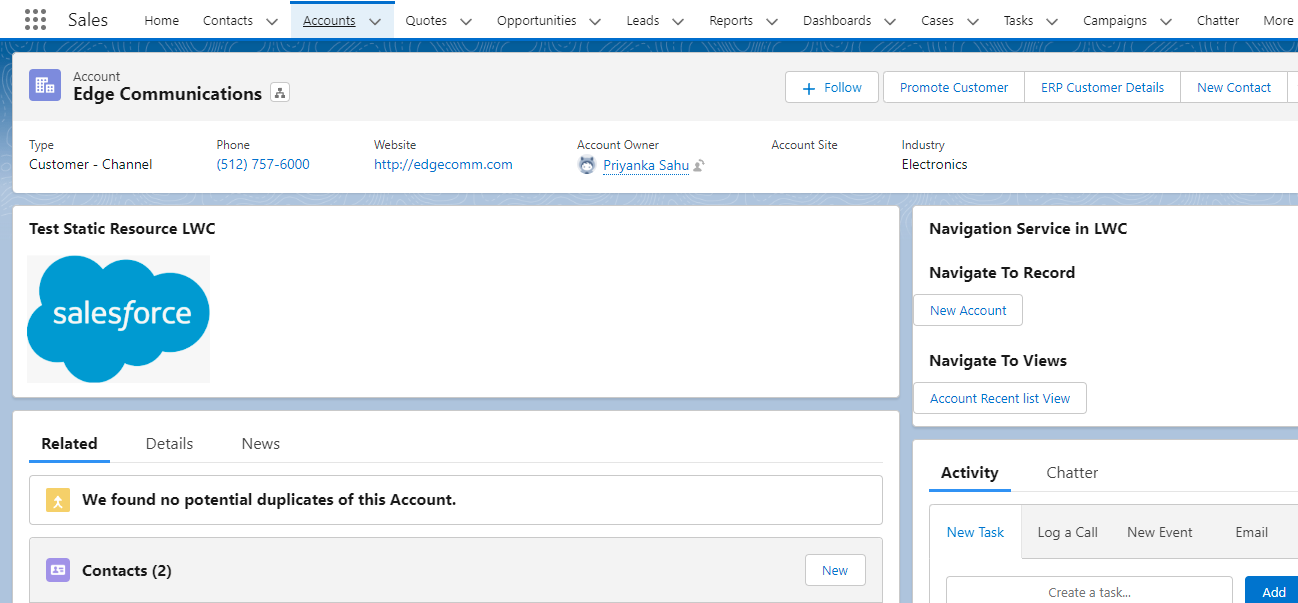
Task: View the account hierarchy icon next to Edge Communications
Action: tap(280, 93)
